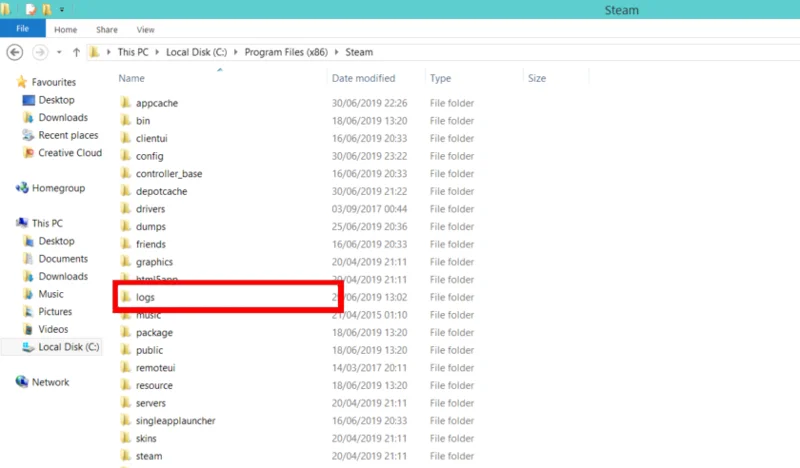Open Videos under This PC
This screenshot has height=468, width=800.
(53, 329)
